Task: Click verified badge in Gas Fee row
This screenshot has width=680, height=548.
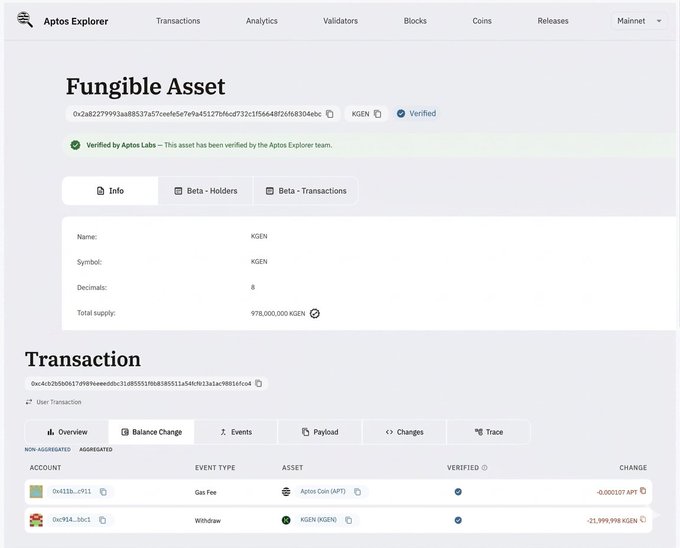Action: tap(458, 492)
